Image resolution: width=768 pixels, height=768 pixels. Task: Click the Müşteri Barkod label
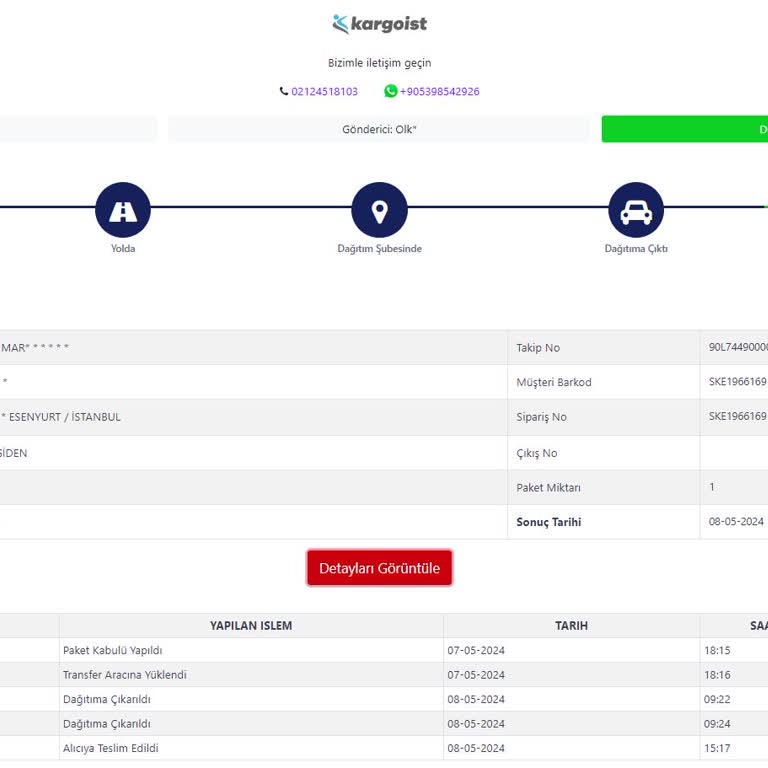(x=553, y=382)
